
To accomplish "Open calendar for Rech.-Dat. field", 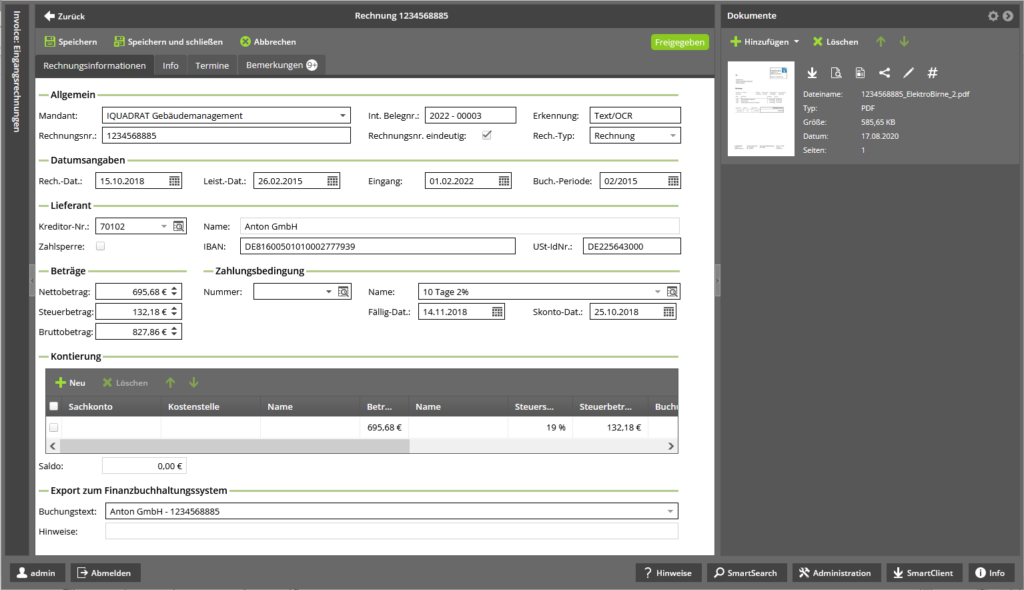I will [174, 181].
